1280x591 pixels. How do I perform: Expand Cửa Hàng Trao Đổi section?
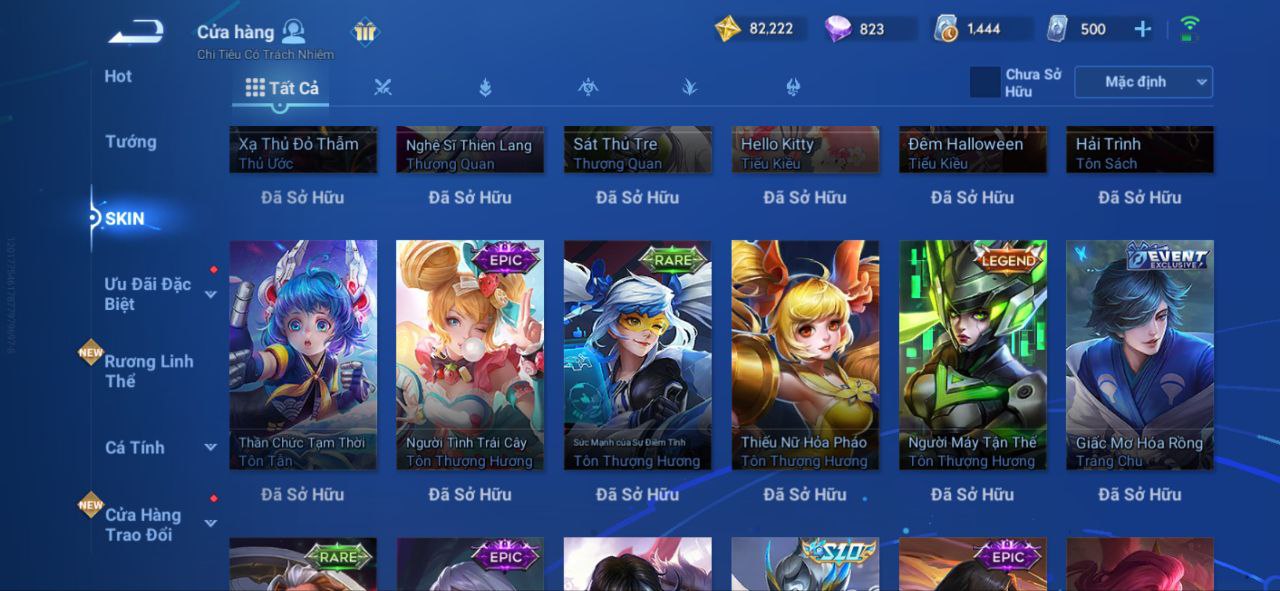[211, 524]
